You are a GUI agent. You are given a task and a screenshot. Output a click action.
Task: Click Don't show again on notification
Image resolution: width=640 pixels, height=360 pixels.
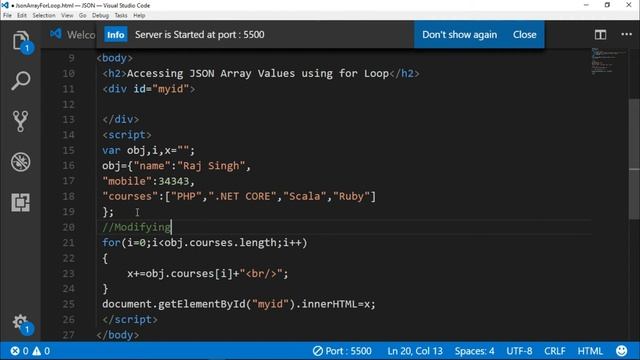[x=459, y=35]
